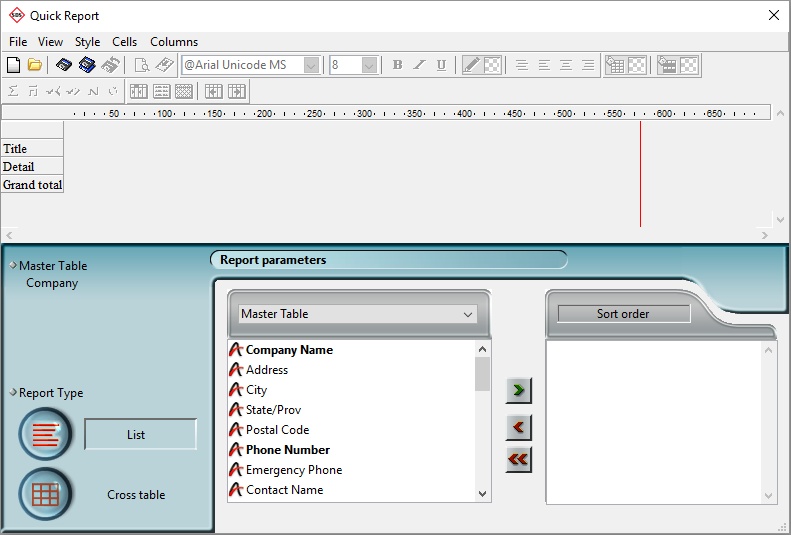Click the New report icon

pyautogui.click(x=13, y=65)
